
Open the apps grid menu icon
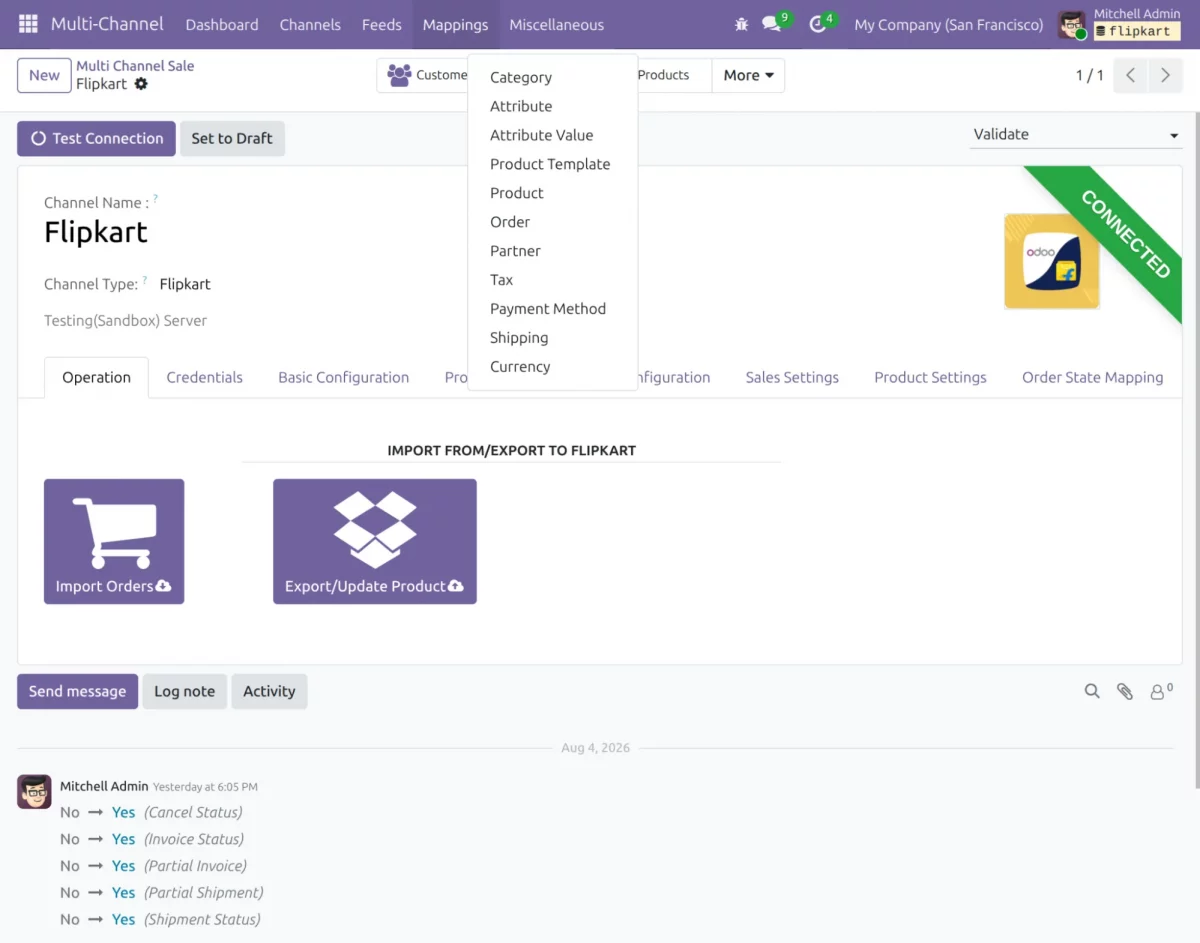[x=28, y=24]
